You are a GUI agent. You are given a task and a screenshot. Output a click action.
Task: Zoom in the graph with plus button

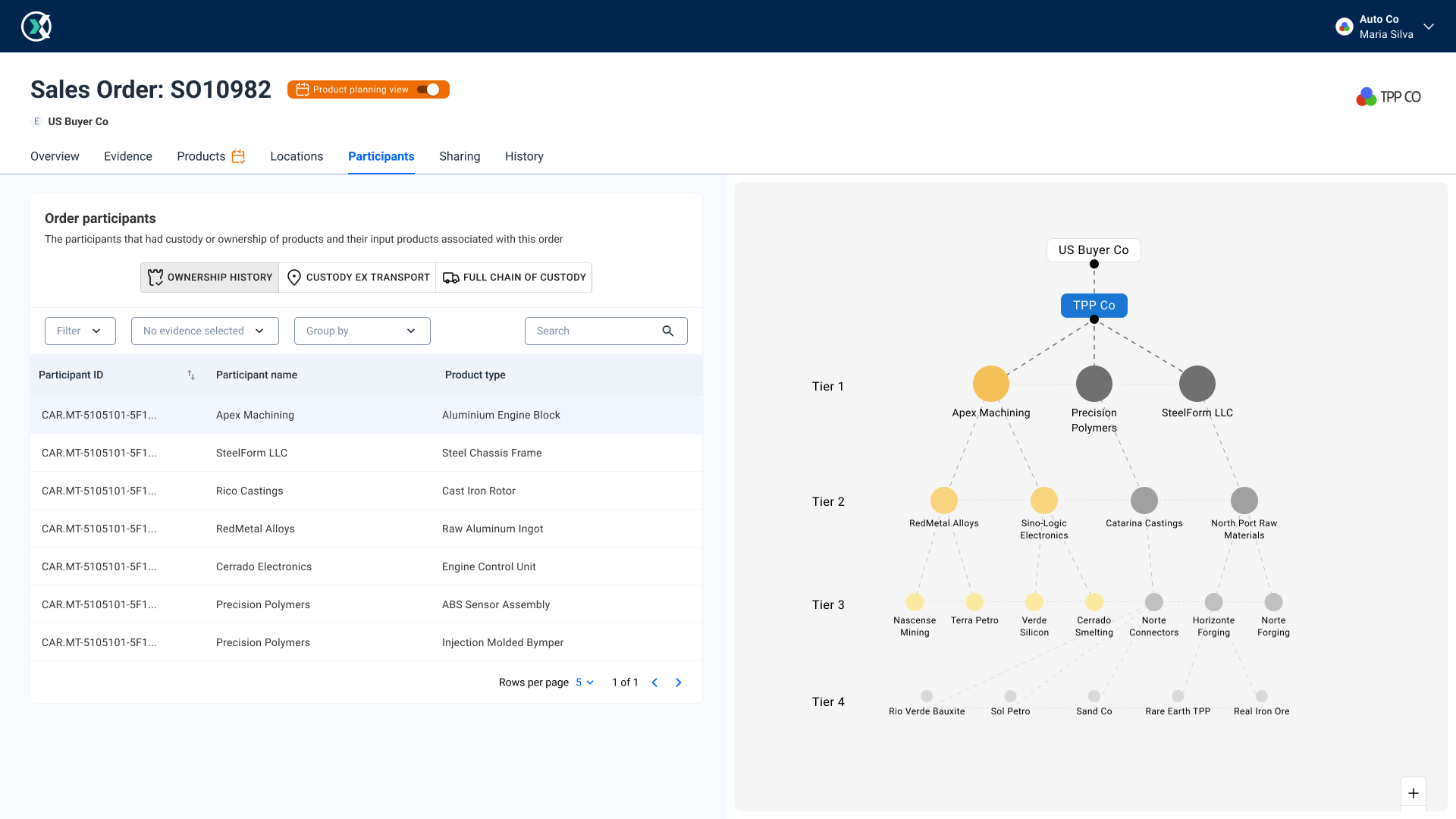pos(1413,793)
